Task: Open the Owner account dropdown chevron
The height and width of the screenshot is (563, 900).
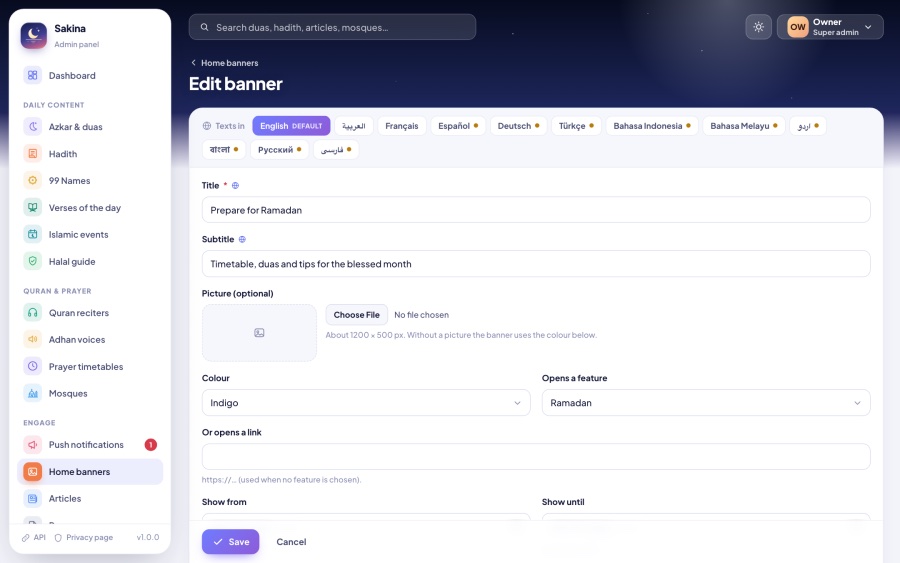Action: click(x=868, y=27)
